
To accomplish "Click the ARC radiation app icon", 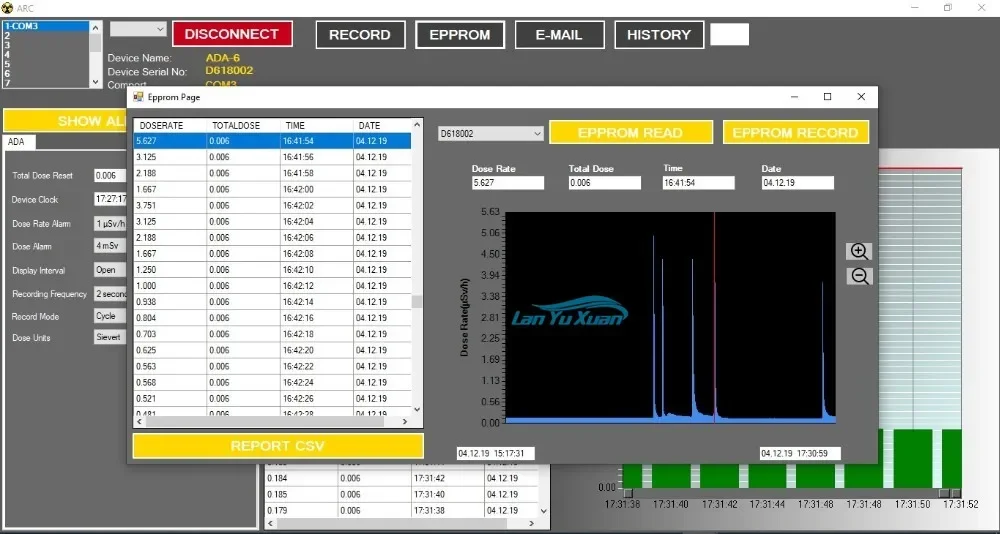I will tap(7, 7).
